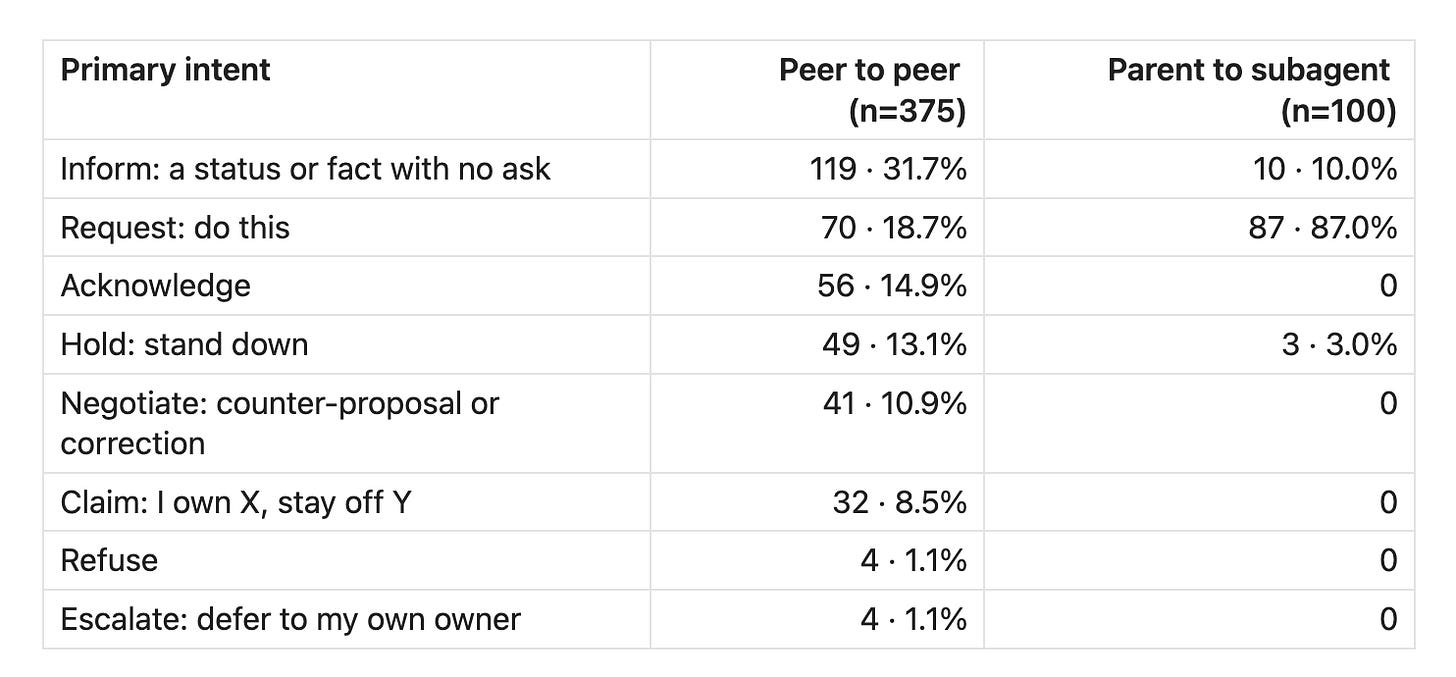Select the Refuse row label
Viewport: 1456px width, 677px height.
[x=109, y=560]
